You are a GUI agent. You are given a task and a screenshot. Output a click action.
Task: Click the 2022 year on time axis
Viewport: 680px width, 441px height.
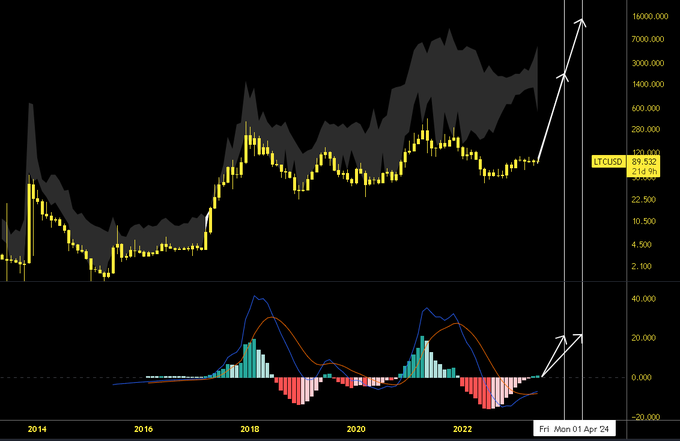(462, 429)
